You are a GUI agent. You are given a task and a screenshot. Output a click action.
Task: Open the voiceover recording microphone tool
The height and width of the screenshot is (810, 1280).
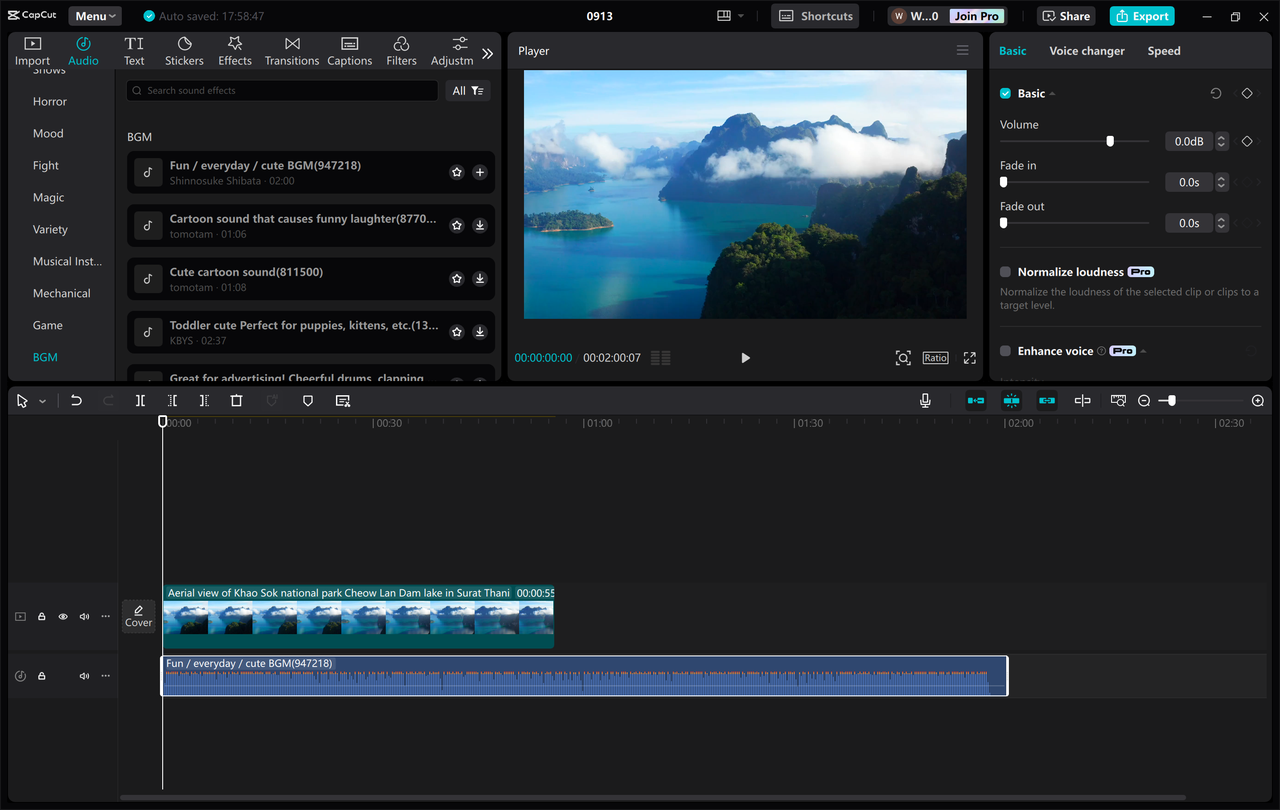[925, 400]
